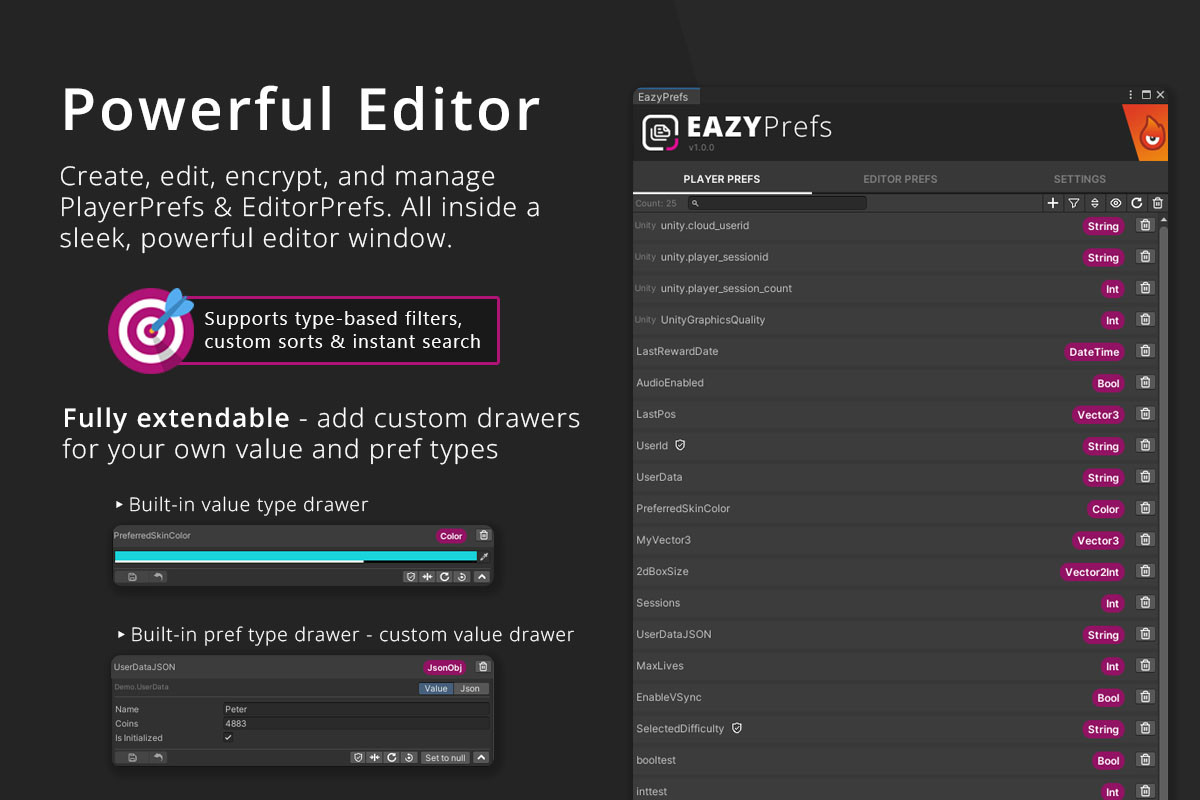Viewport: 1200px width, 800px height.
Task: Switch to the EDITOR PREFS tab
Action: (x=900, y=179)
